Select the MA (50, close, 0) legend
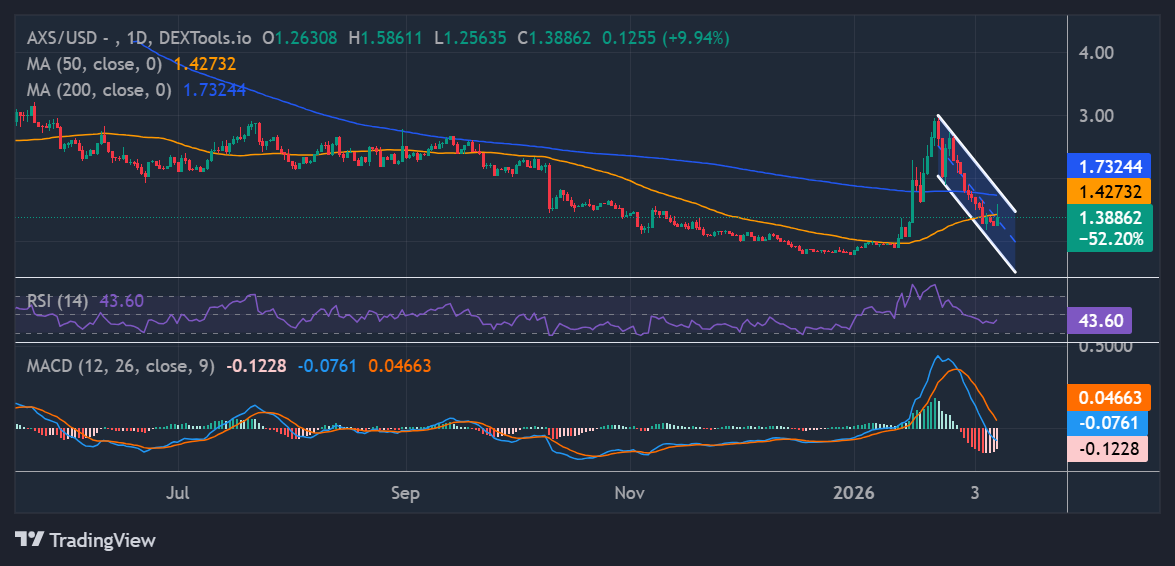This screenshot has width=1175, height=566. click(94, 64)
